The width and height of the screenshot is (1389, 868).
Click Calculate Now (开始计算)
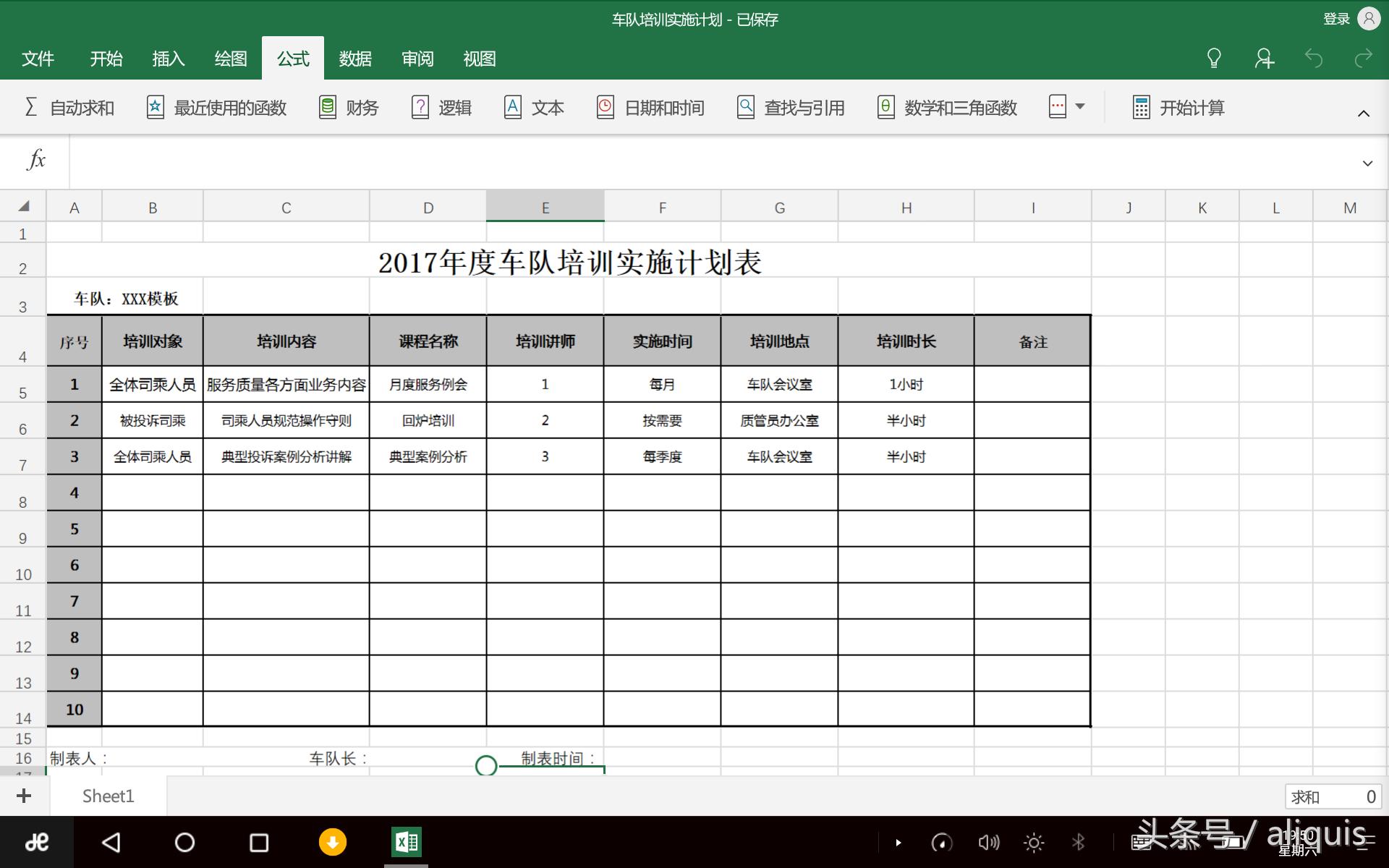tap(1177, 107)
